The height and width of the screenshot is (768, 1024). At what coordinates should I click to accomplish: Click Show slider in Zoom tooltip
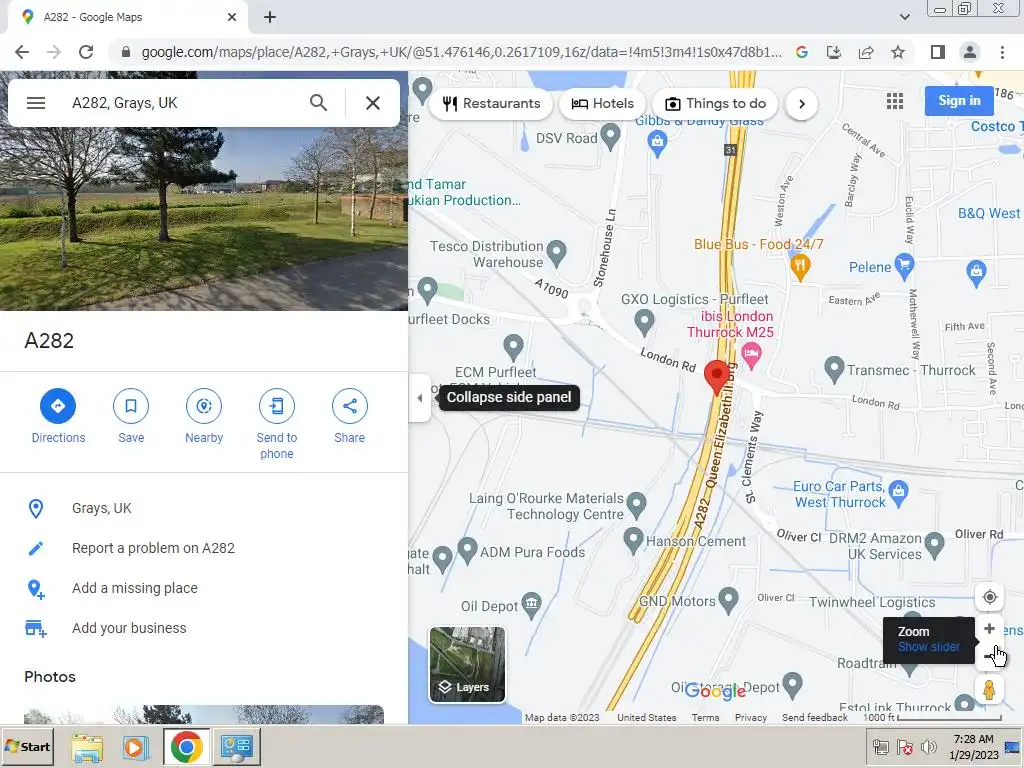click(928, 647)
